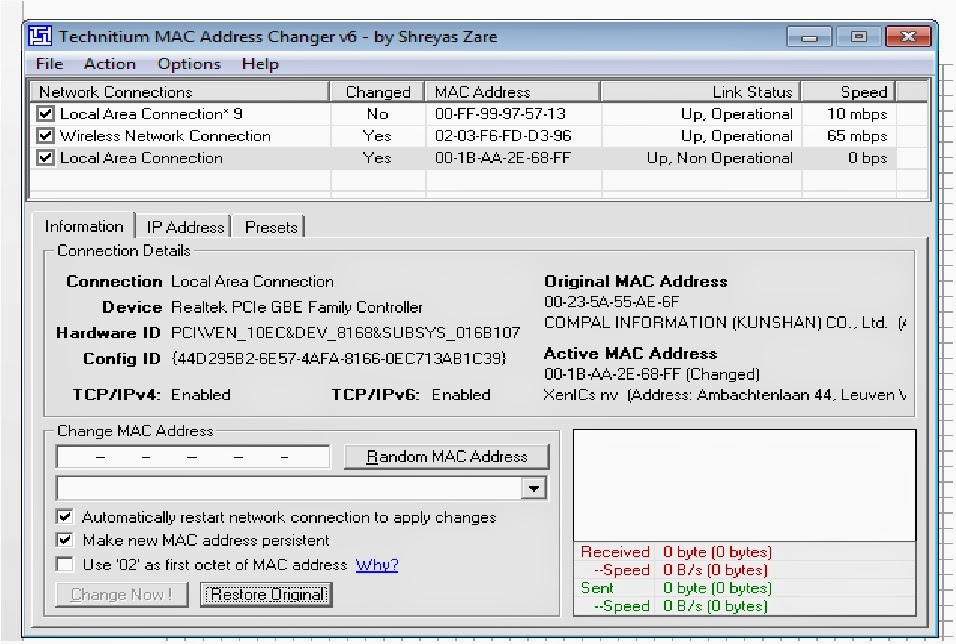This screenshot has width=956, height=644.
Task: Disable automatically restart network connection option
Action: tap(65, 518)
